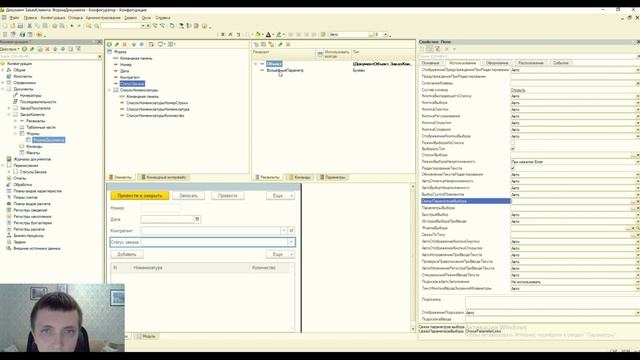Click the Открыть link for Состав команд
Viewport: 640px width, 360px height.
(518, 90)
